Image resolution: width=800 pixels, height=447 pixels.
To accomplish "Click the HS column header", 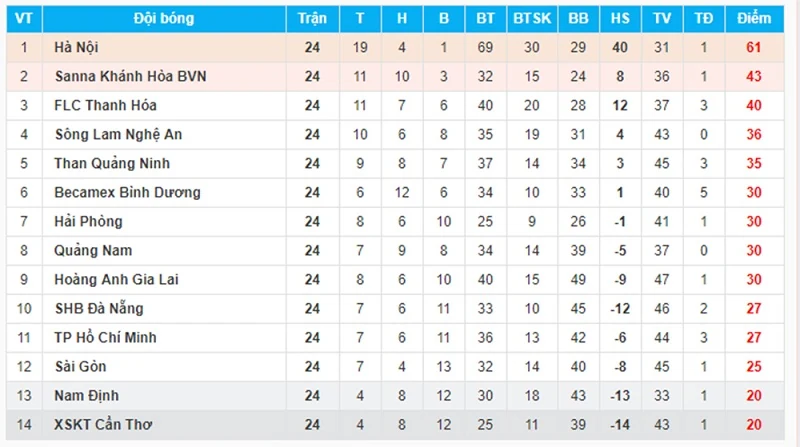I will tap(620, 19).
